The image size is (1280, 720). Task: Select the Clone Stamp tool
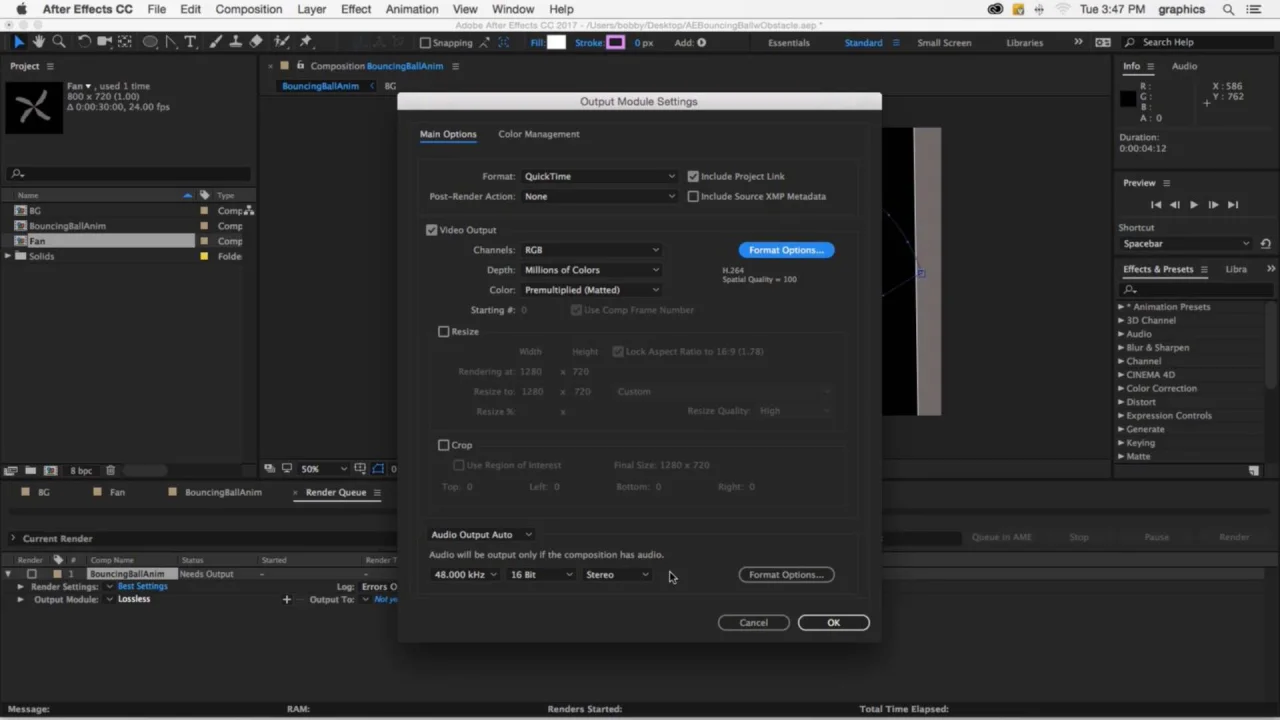click(x=236, y=42)
